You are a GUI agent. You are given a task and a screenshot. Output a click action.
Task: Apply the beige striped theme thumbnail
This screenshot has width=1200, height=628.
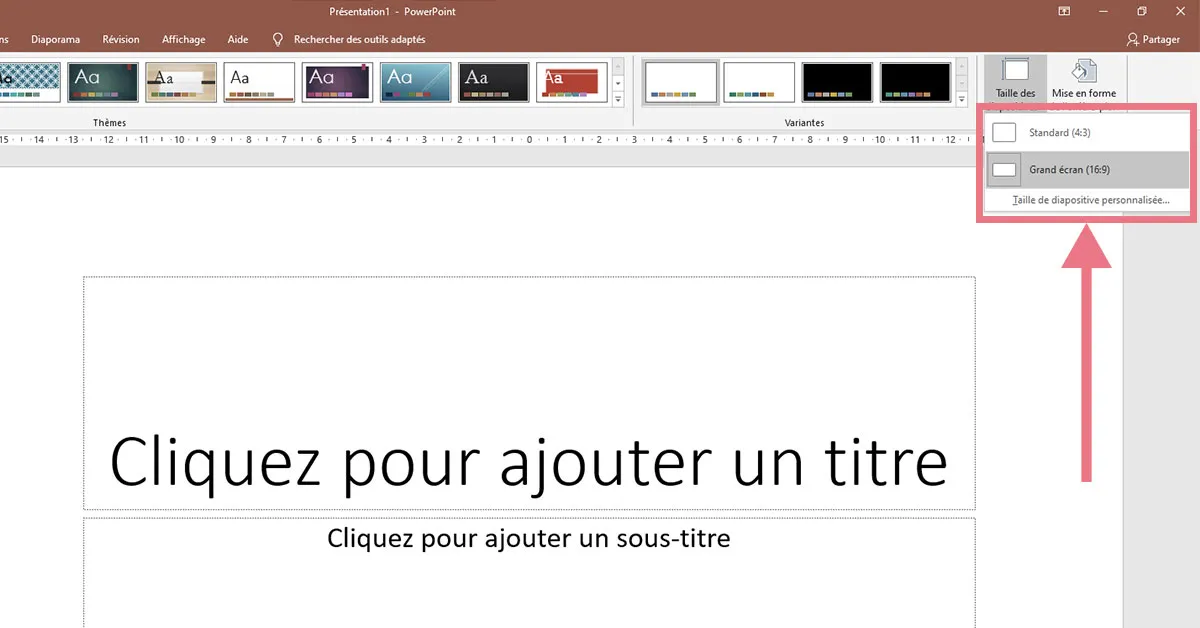click(x=181, y=82)
